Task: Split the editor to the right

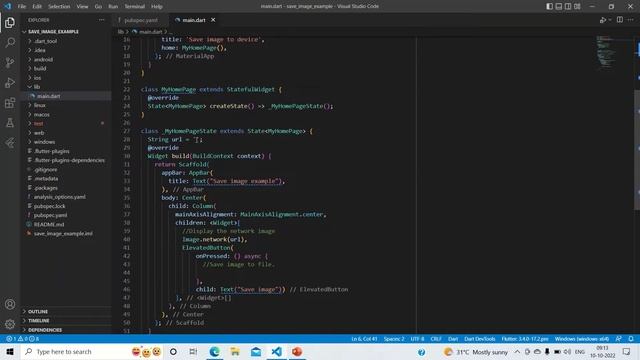Action: point(620,20)
